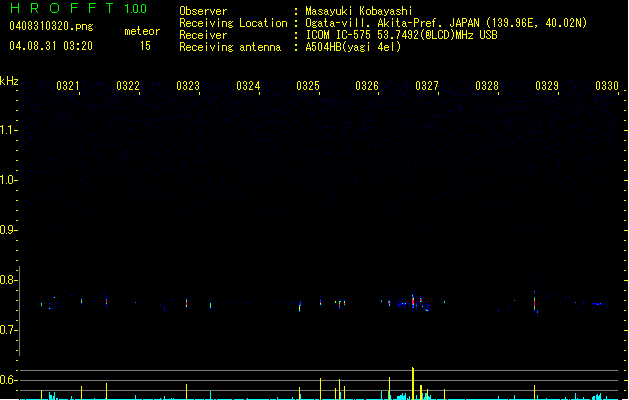Click the Receiving Location label

tap(233, 23)
